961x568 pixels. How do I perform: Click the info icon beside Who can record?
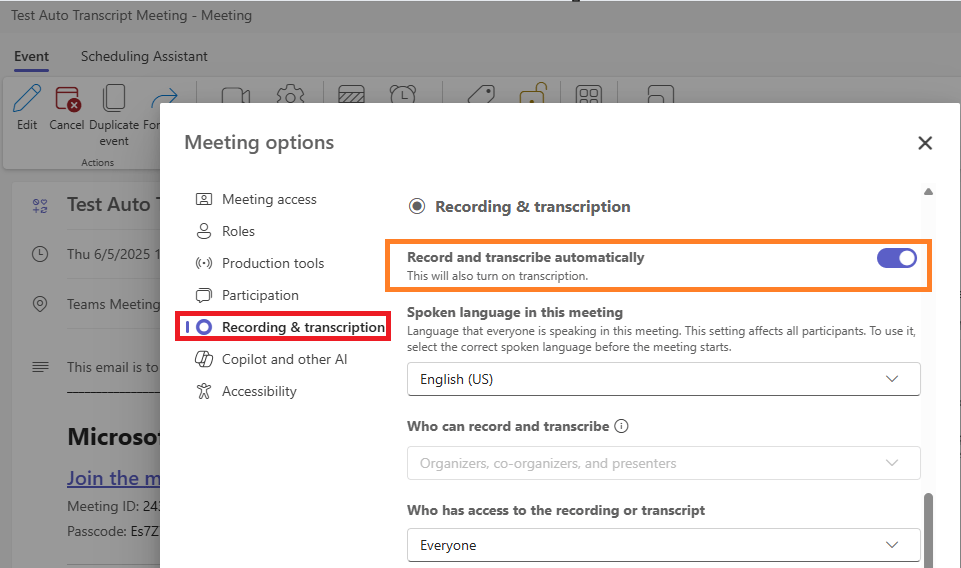621,426
